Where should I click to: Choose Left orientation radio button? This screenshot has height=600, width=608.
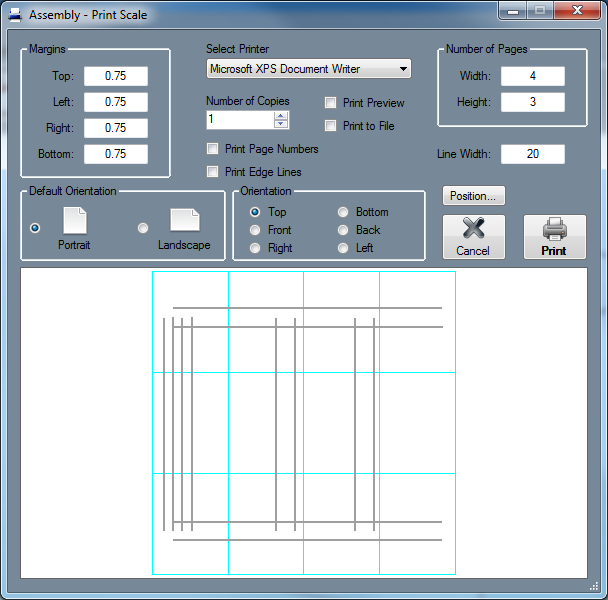(x=343, y=248)
